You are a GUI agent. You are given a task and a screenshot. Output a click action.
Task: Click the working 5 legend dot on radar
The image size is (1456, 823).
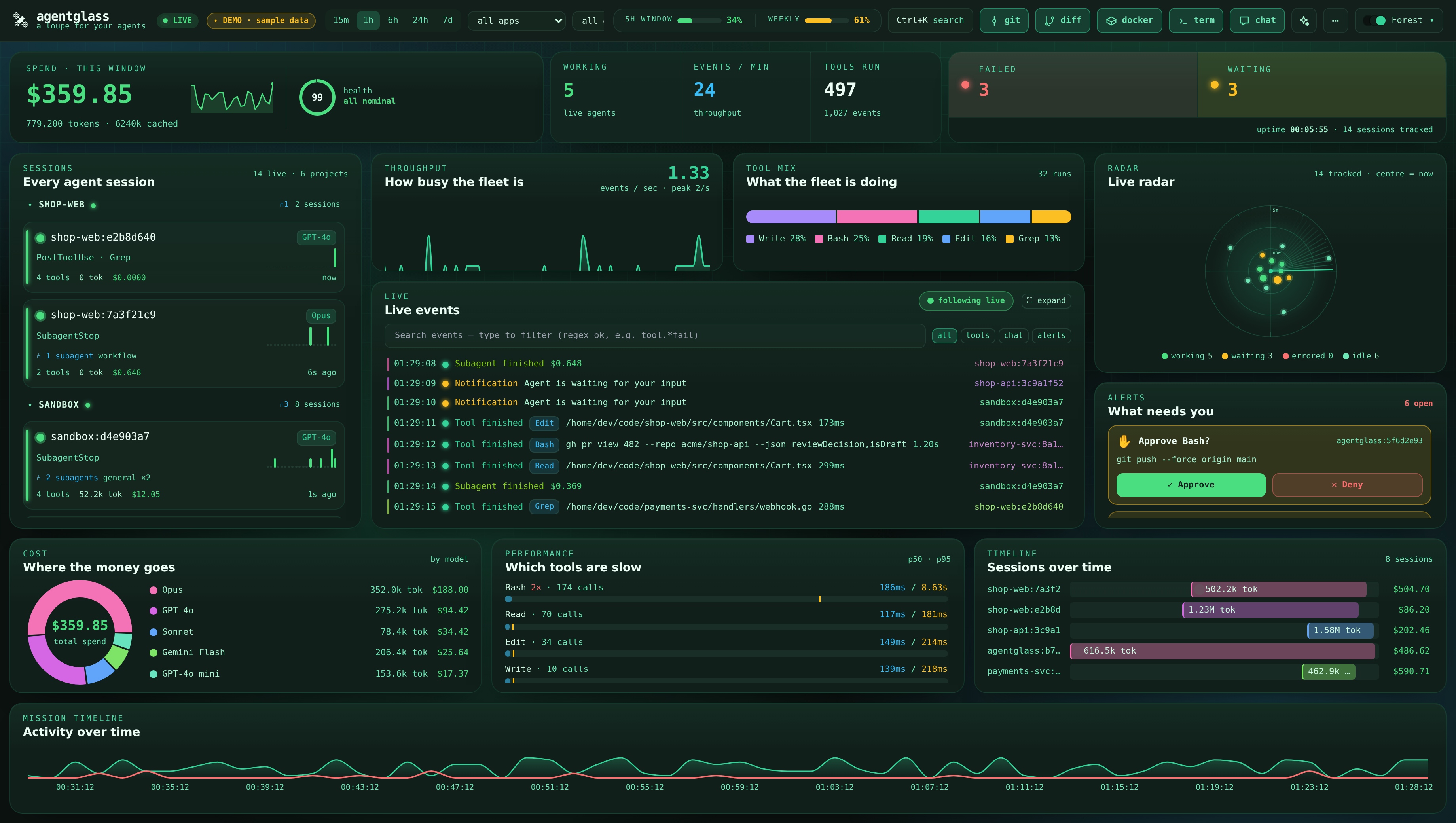coord(1164,356)
